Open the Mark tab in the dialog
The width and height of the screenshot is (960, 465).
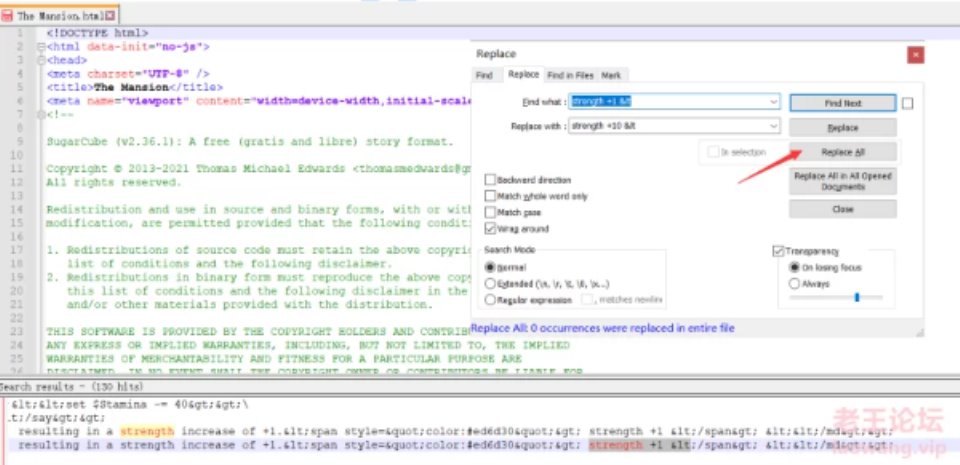(x=611, y=75)
